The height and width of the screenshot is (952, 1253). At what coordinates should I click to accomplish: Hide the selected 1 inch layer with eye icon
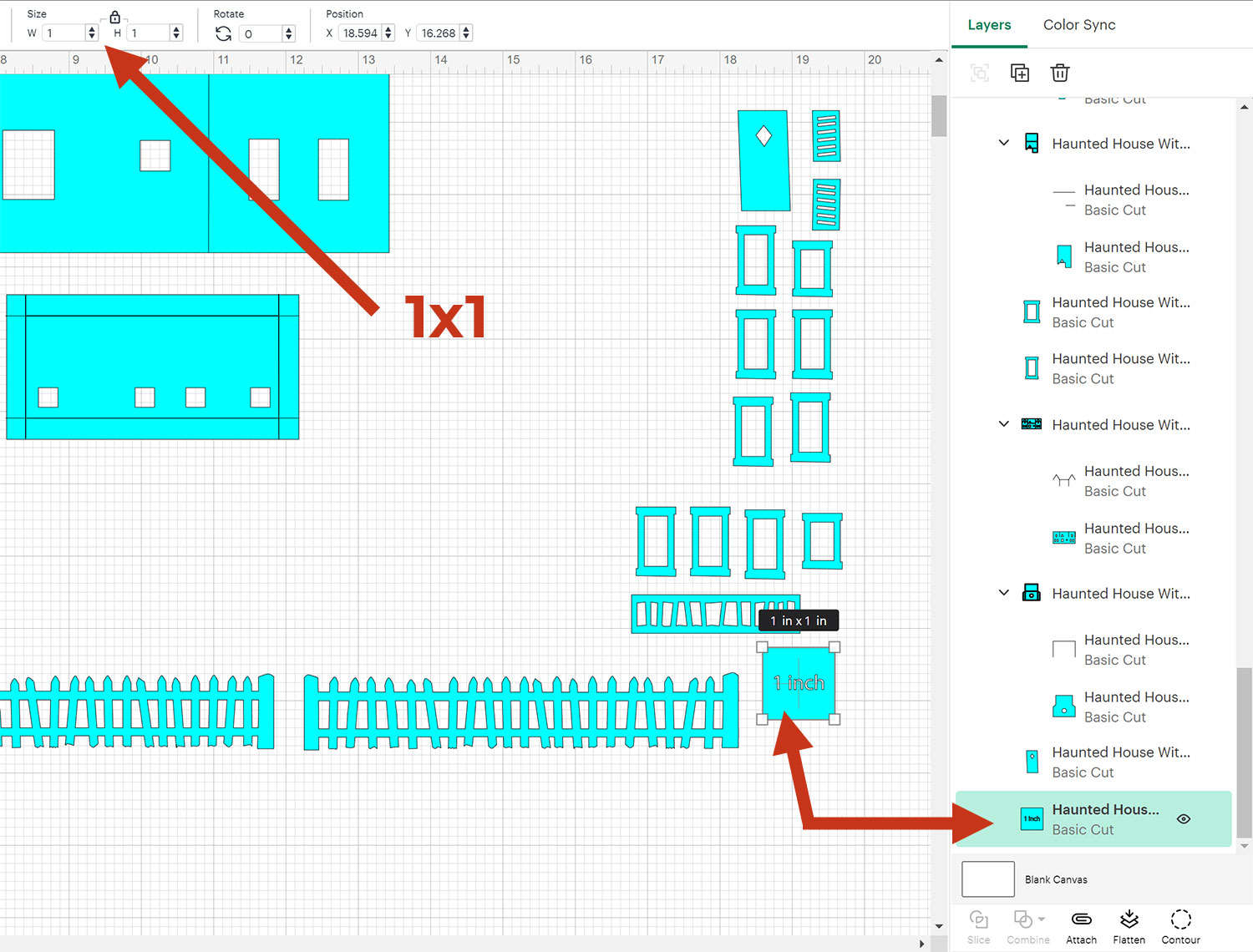1184,819
